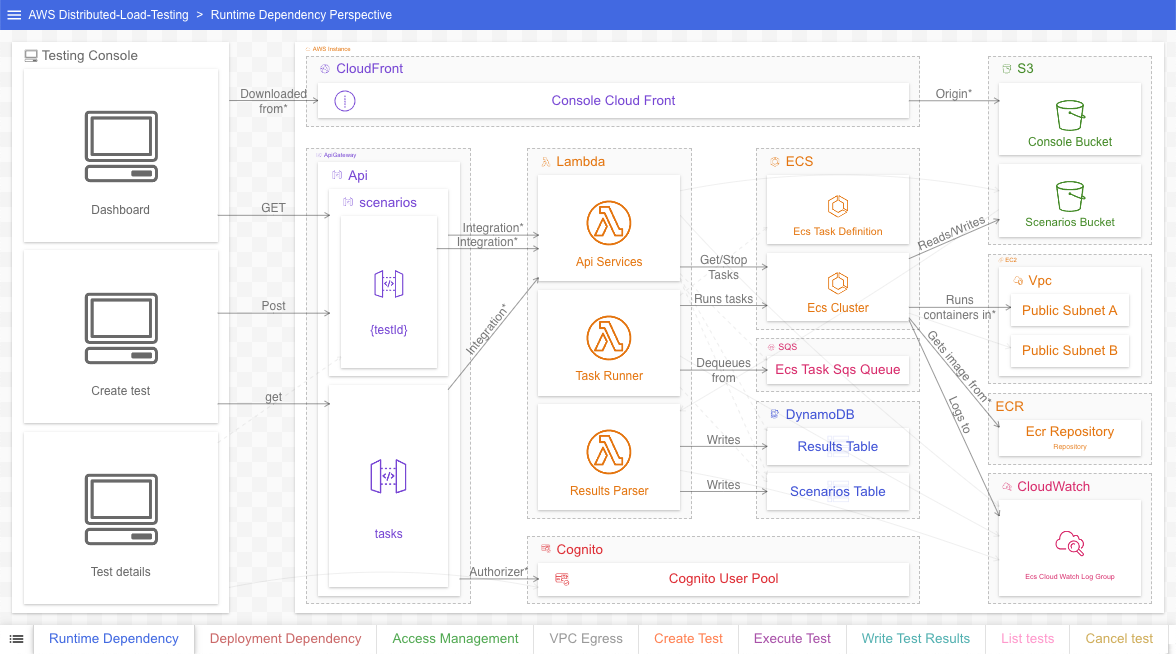This screenshot has height=654, width=1176.
Task: Click the Cognito User Pool icon
Action: click(562, 579)
